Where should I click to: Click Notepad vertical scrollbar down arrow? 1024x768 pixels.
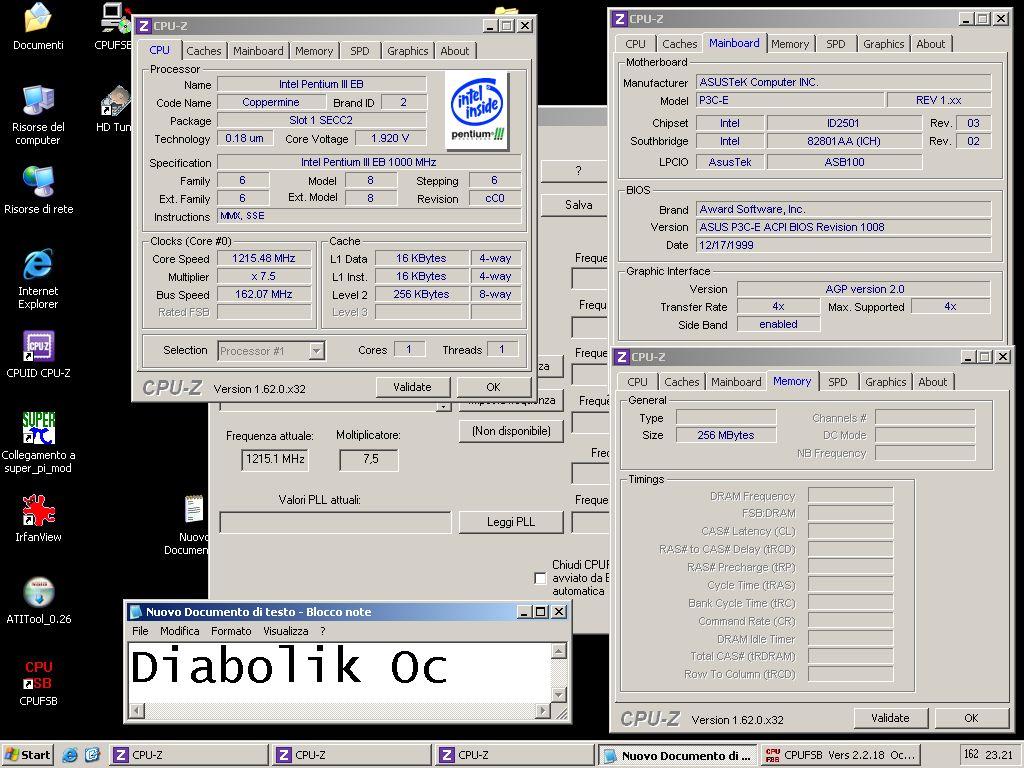pos(559,694)
